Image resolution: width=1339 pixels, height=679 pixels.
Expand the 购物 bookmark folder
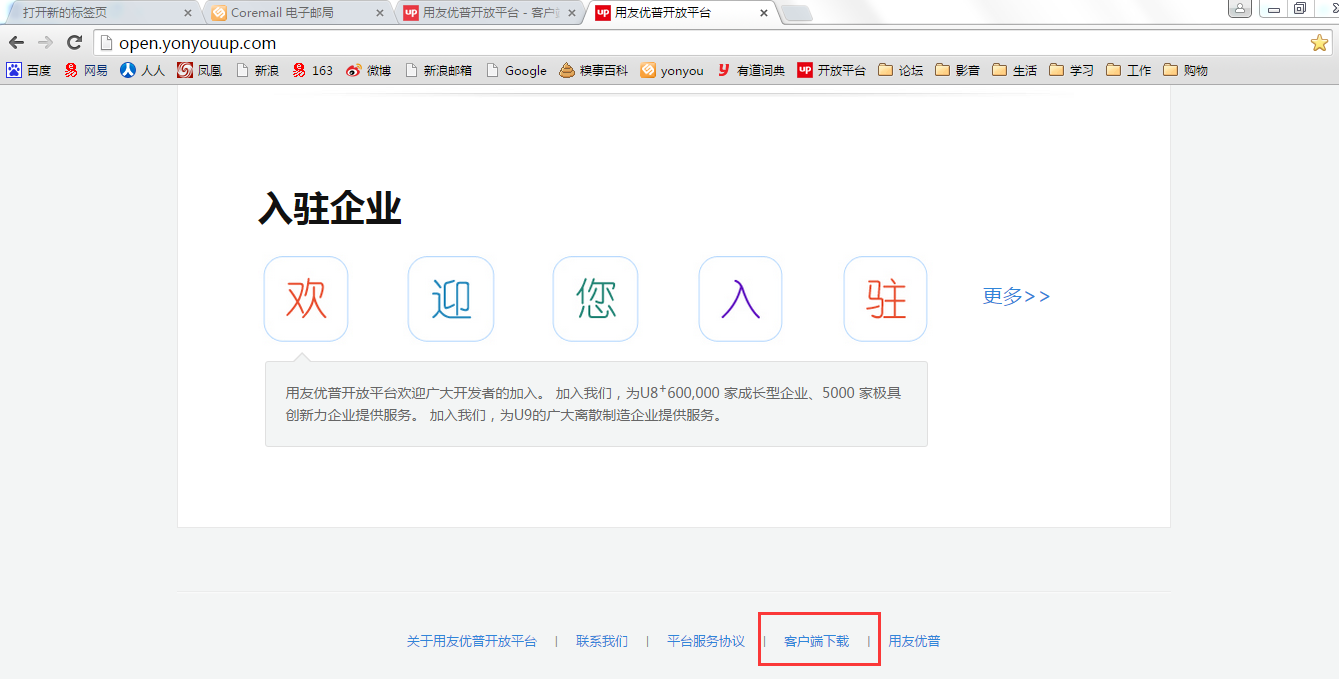click(1186, 70)
